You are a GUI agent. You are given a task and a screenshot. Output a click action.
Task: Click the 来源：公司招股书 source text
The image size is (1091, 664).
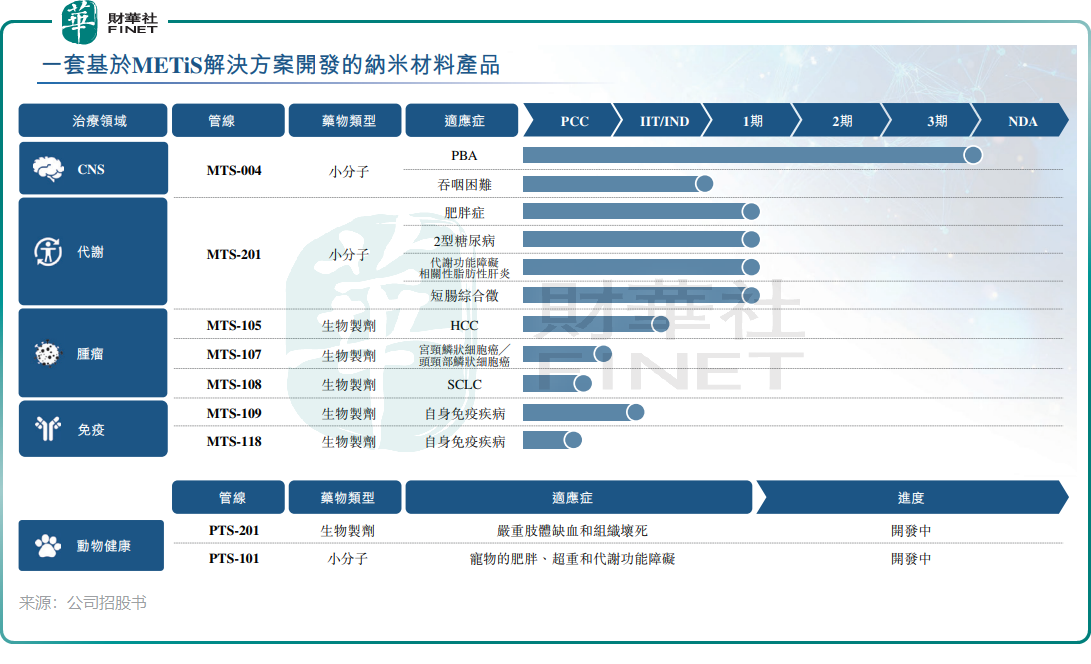tap(83, 603)
